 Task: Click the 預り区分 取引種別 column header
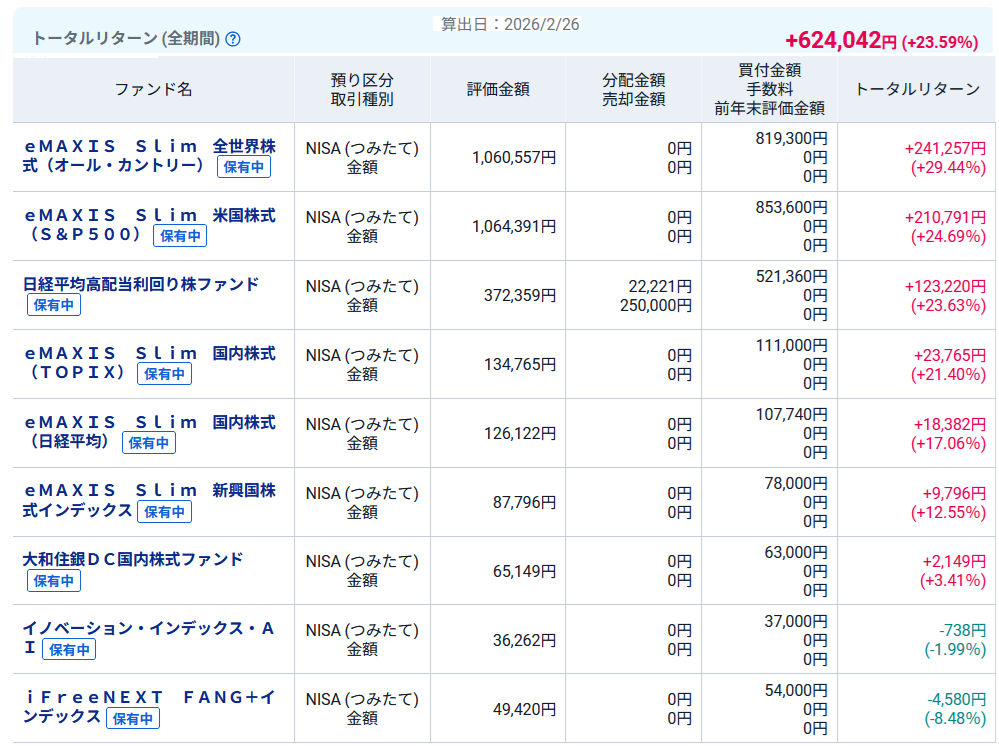coord(362,89)
